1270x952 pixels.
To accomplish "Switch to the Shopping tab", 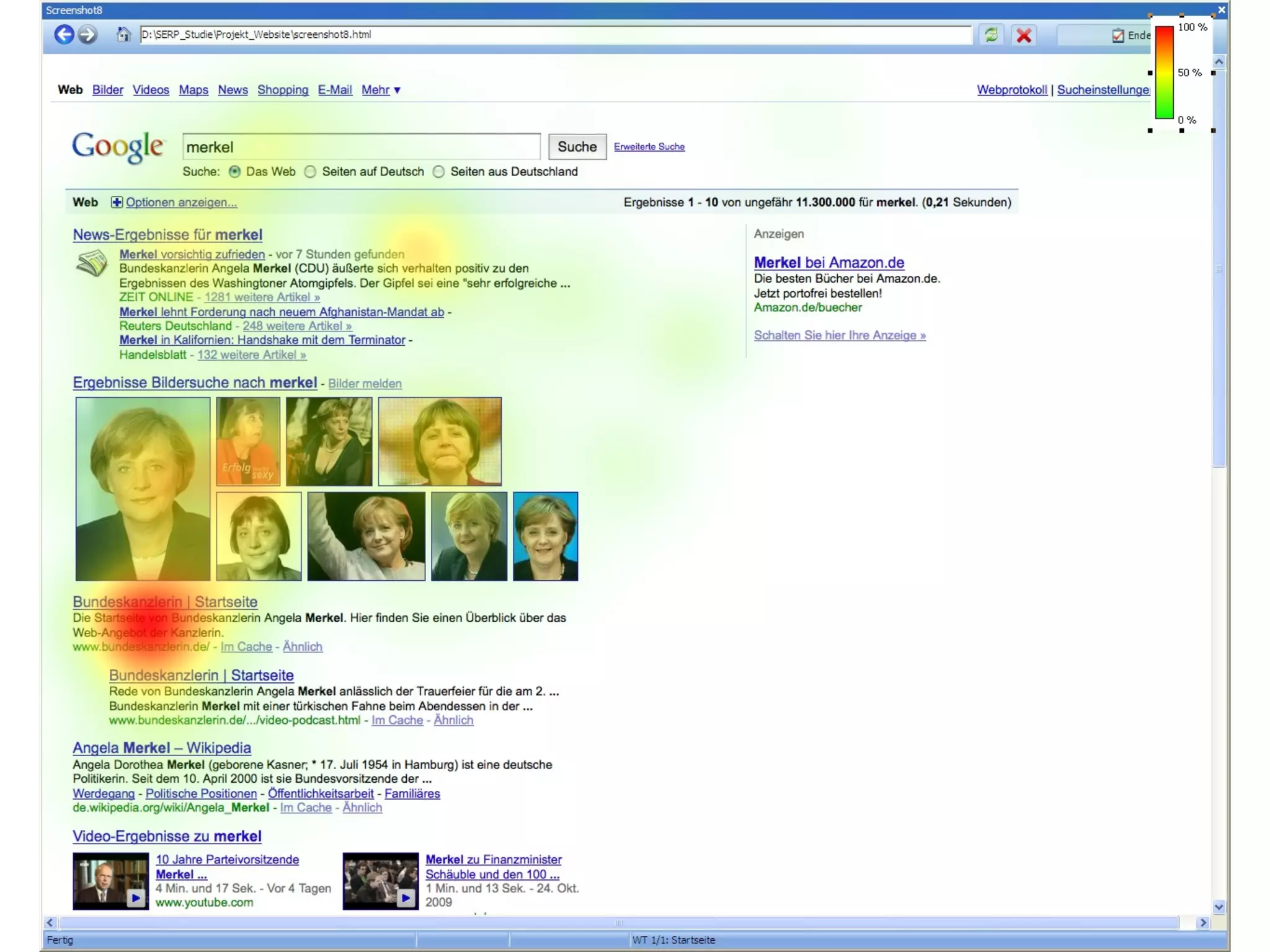I will [x=282, y=90].
